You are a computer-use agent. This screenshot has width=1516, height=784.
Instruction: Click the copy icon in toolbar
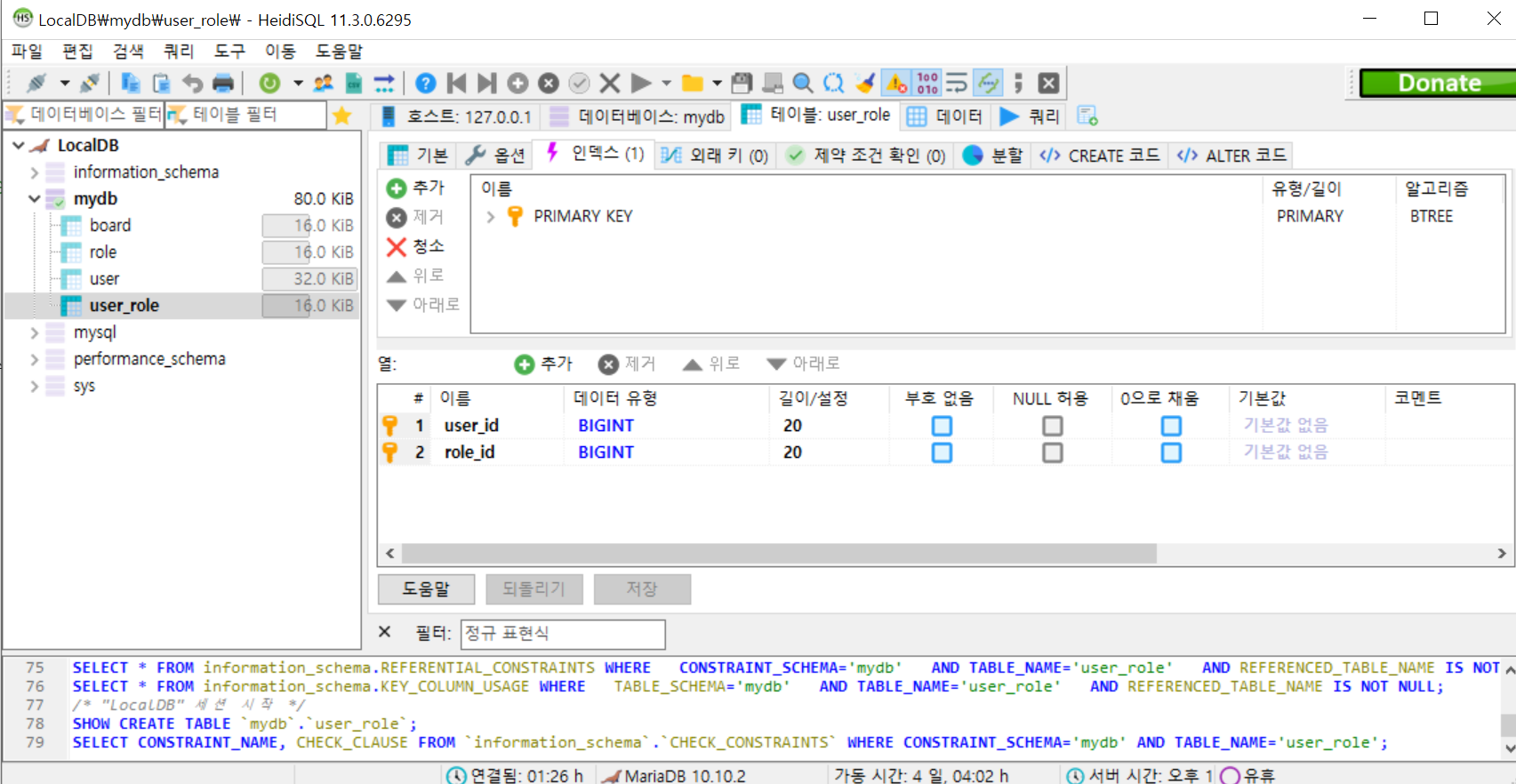(x=131, y=83)
